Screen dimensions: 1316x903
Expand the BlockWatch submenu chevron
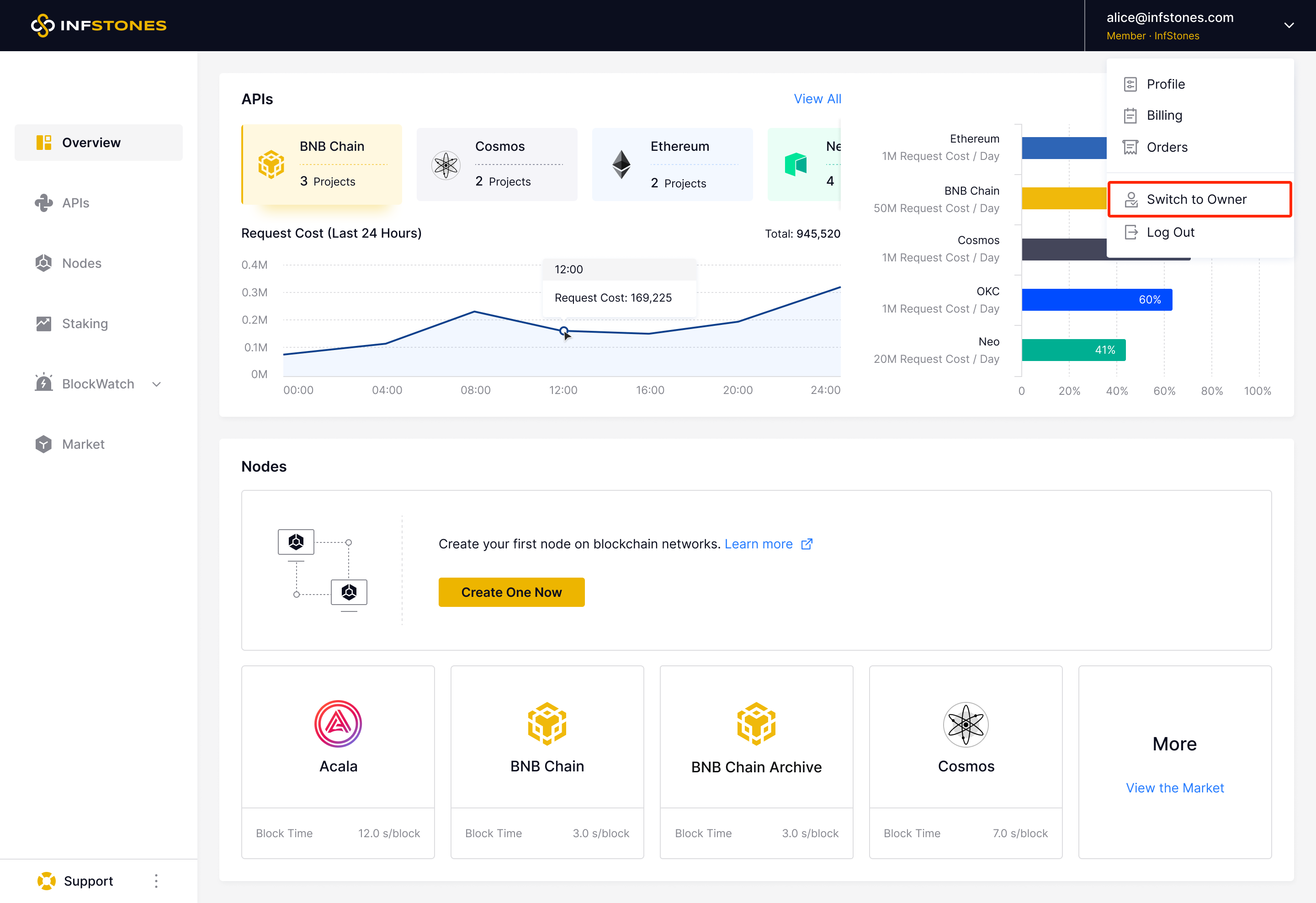pos(157,384)
